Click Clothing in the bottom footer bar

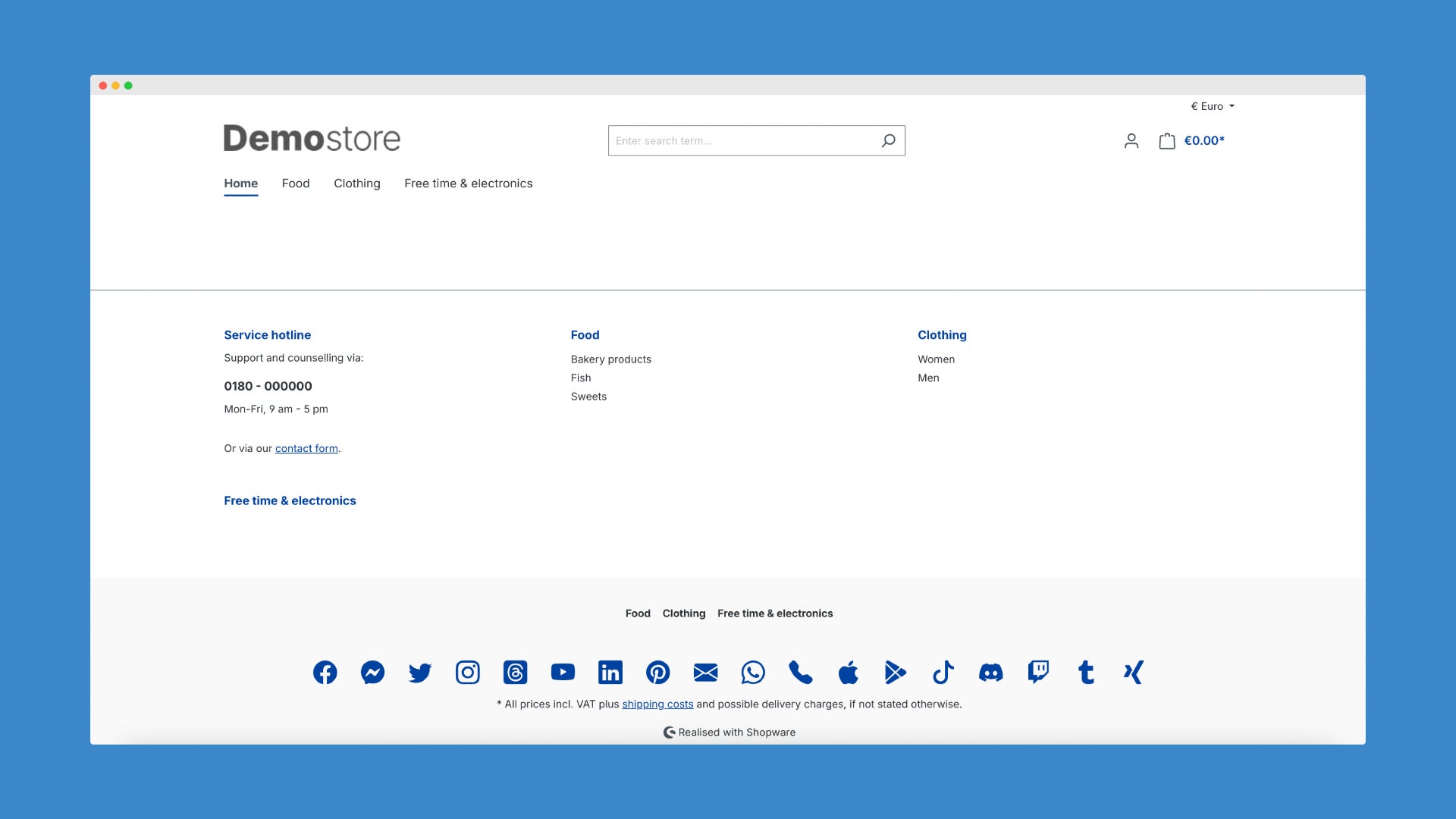pos(683,613)
